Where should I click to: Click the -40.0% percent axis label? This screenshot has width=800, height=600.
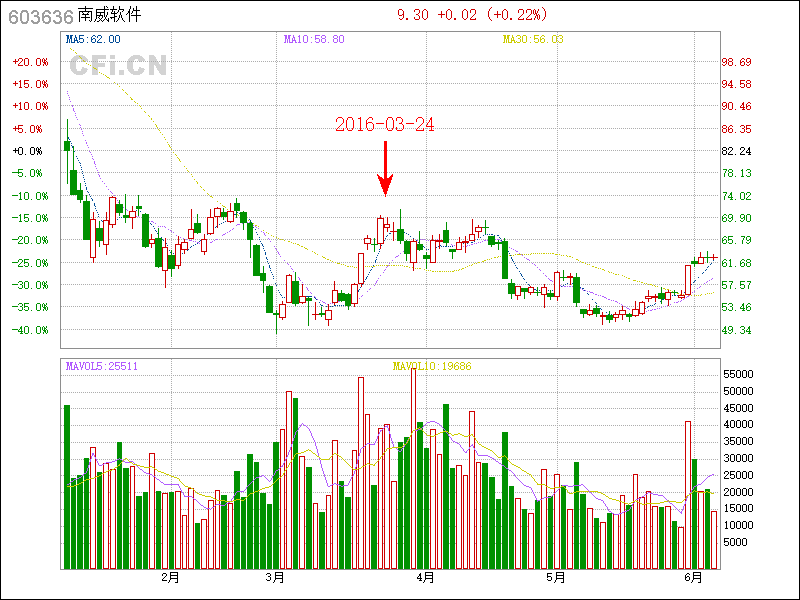28,330
